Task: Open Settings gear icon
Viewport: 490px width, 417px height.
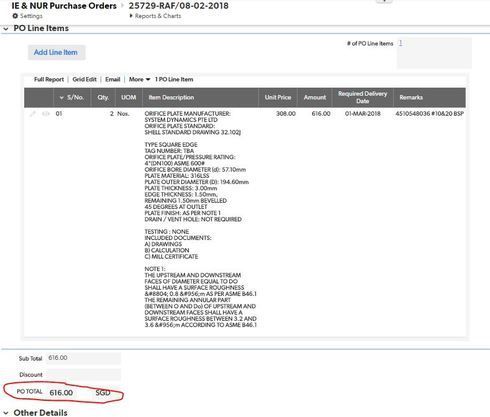Action: click(x=15, y=16)
